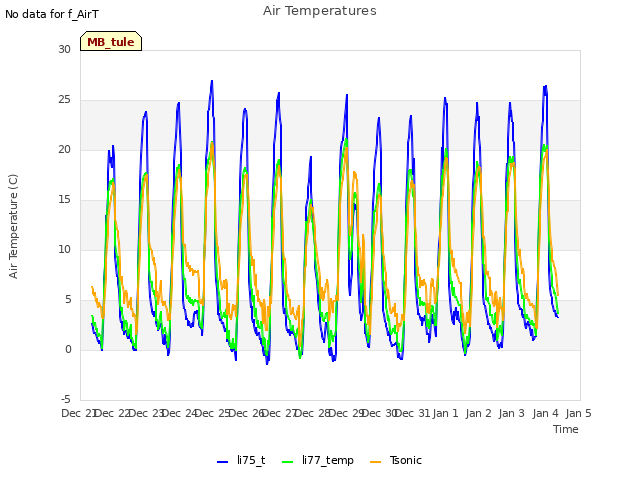Click the Dec 21 x-axis label
640x480 pixels.
coord(78,413)
